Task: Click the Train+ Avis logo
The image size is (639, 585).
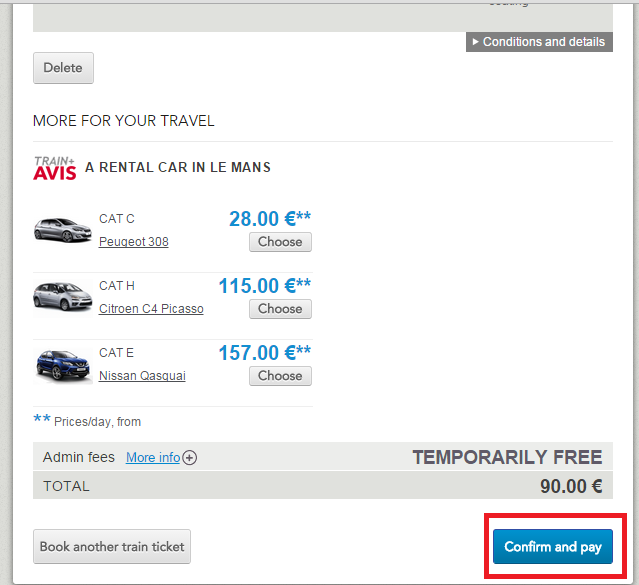Action: point(54,168)
